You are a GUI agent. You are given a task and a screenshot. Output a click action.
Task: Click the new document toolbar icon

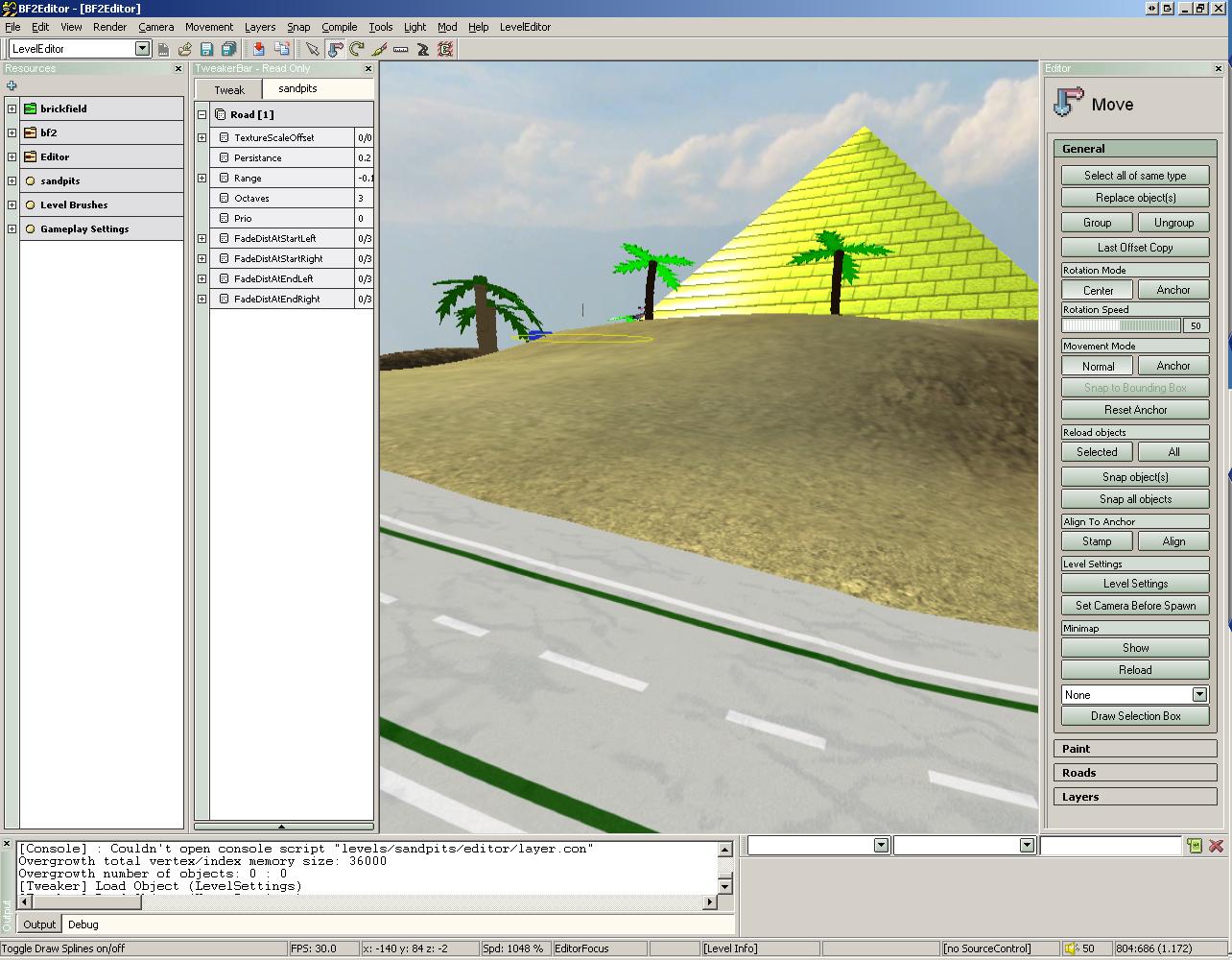tap(164, 49)
